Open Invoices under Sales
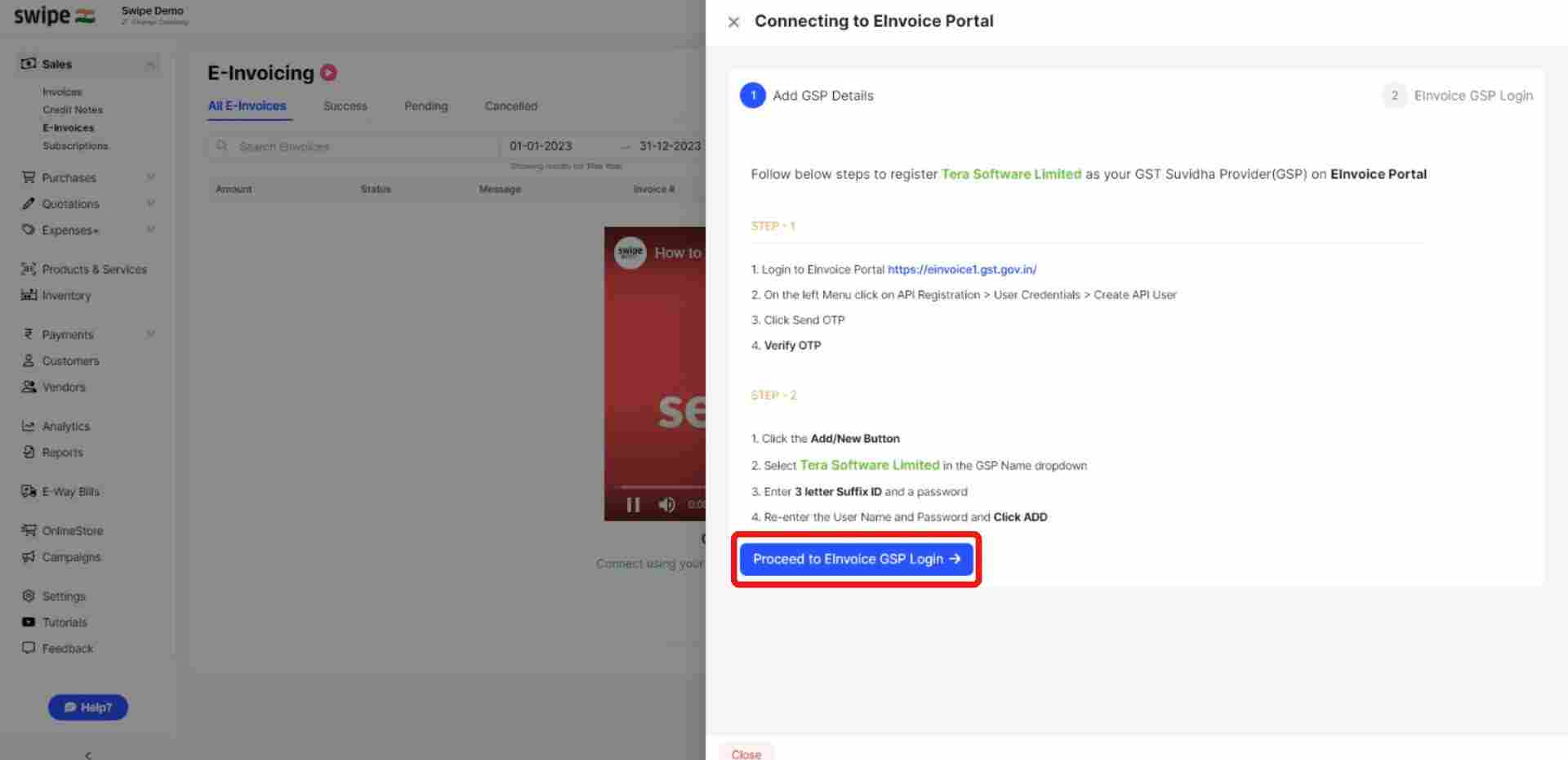 [62, 92]
